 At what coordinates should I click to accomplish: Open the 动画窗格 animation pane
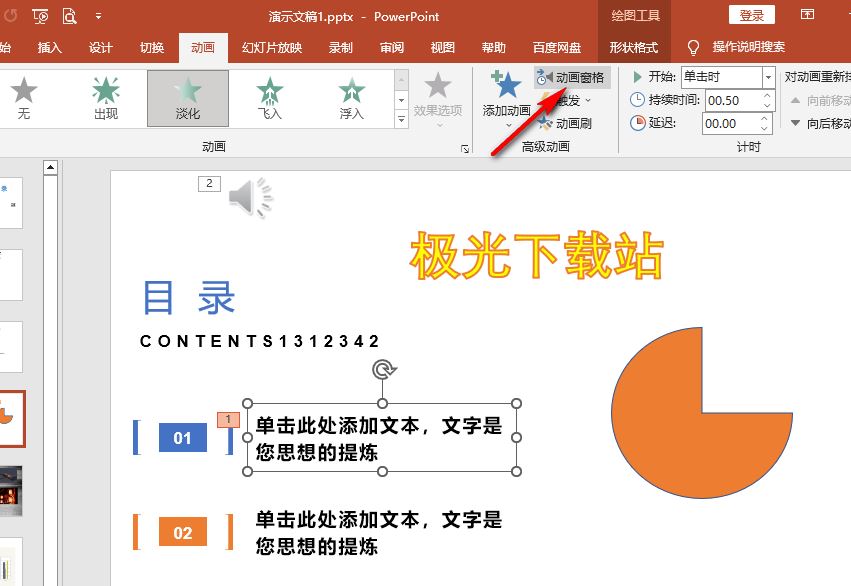pyautogui.click(x=573, y=77)
